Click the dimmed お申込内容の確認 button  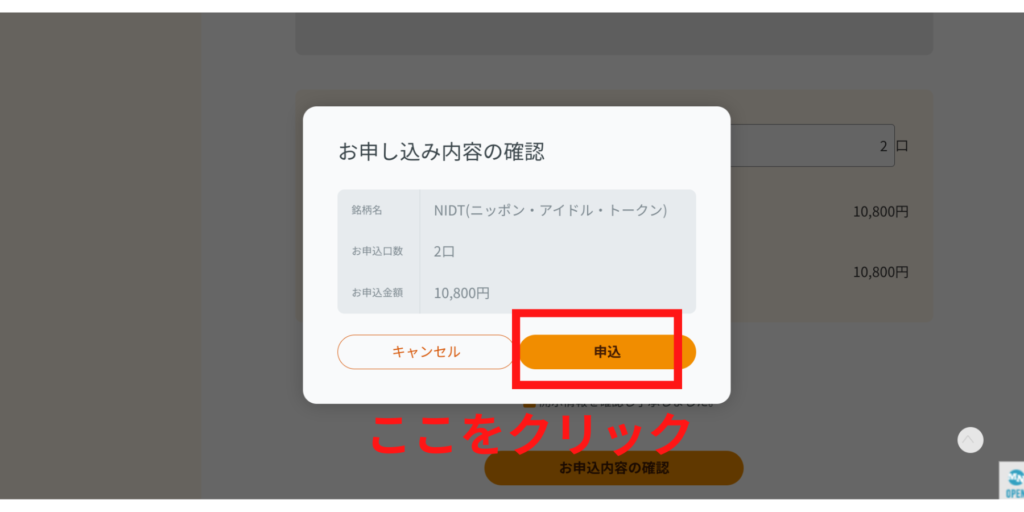click(614, 468)
